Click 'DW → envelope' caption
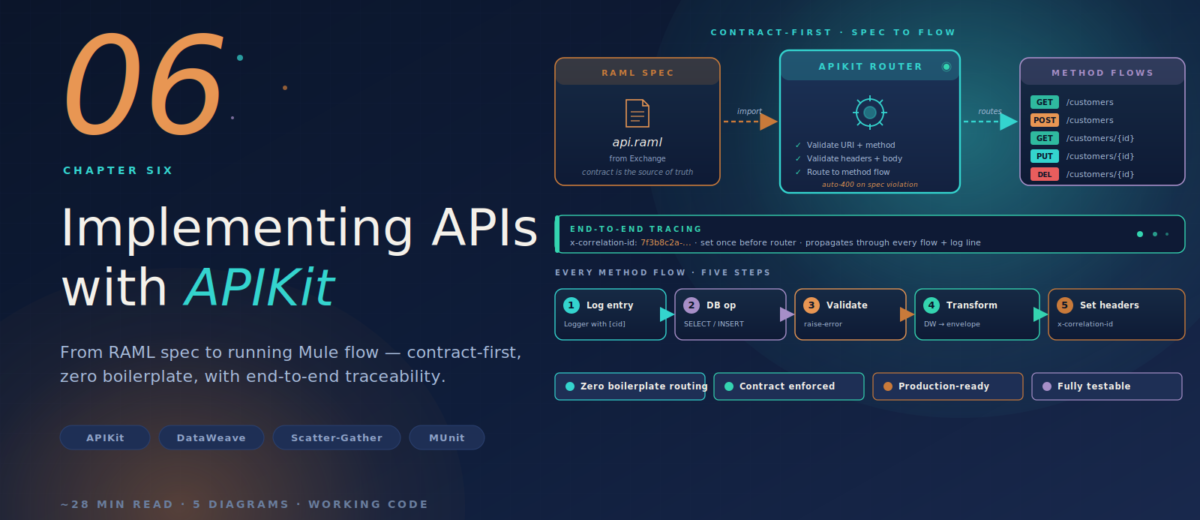This screenshot has width=1200, height=520. (x=952, y=324)
